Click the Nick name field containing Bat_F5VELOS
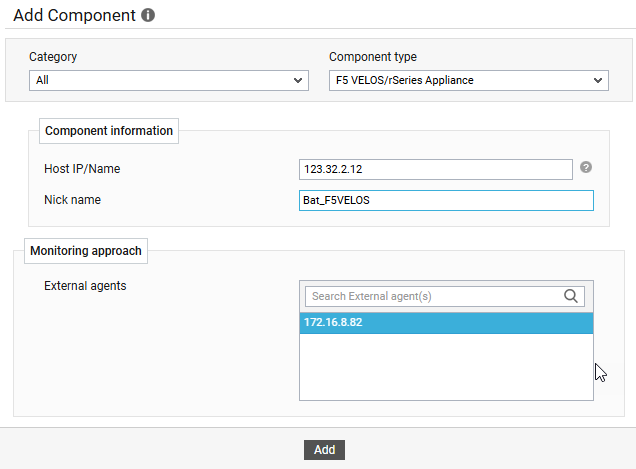The image size is (636, 469). click(446, 201)
